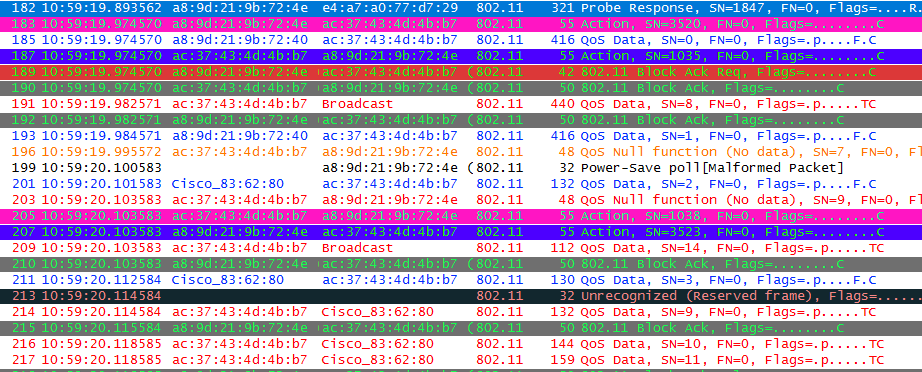Select packet 210 Block Ack row

[x=461, y=264]
